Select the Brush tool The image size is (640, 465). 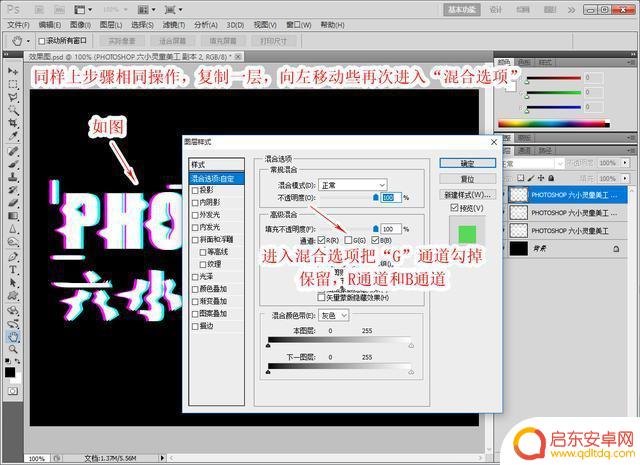[x=13, y=165]
